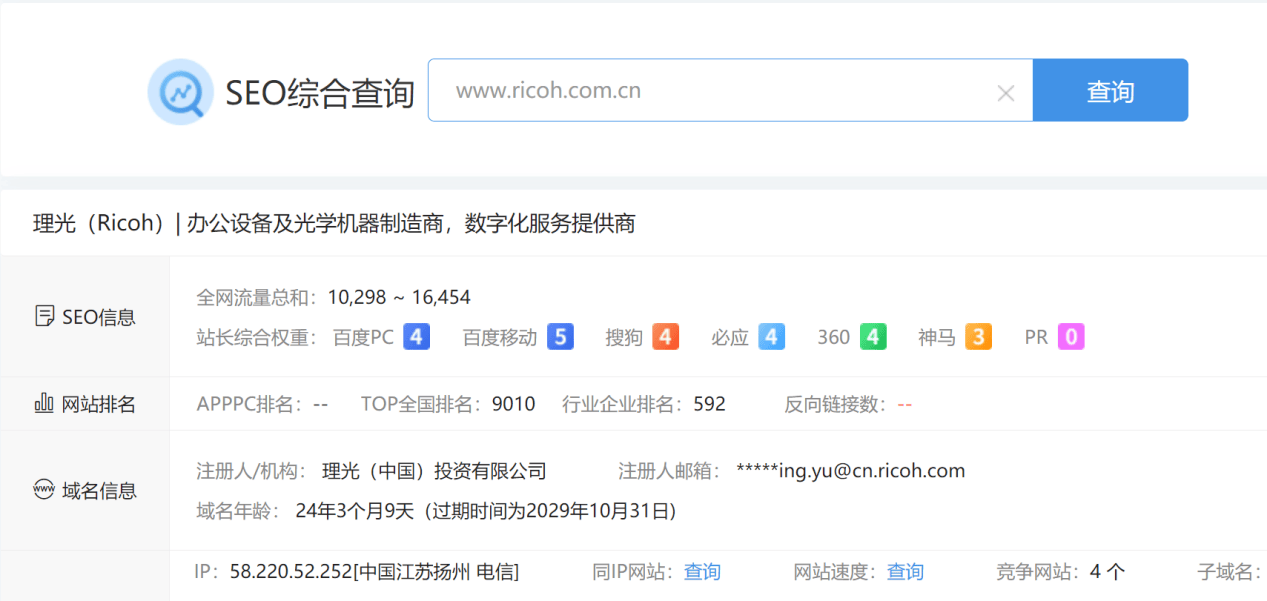Click registrant 理光（中国）投资有限公司

434,471
